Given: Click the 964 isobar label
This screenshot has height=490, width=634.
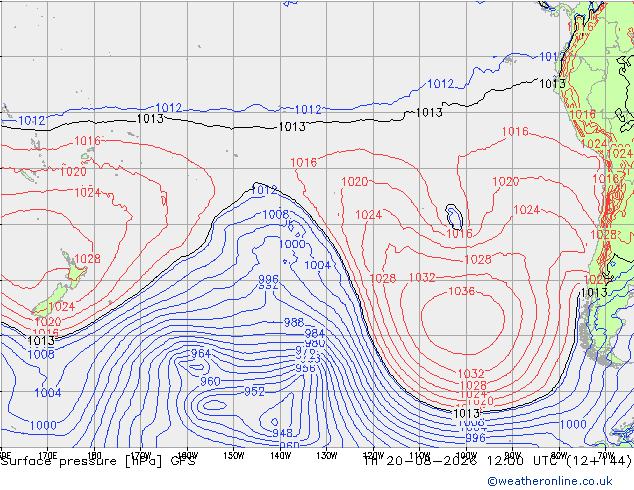Looking at the screenshot, I should 201,353.
